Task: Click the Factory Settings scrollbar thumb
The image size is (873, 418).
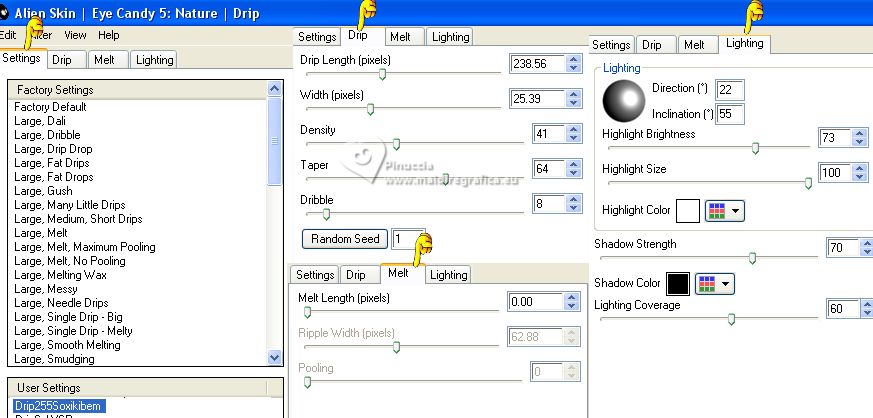Action: coord(274,141)
